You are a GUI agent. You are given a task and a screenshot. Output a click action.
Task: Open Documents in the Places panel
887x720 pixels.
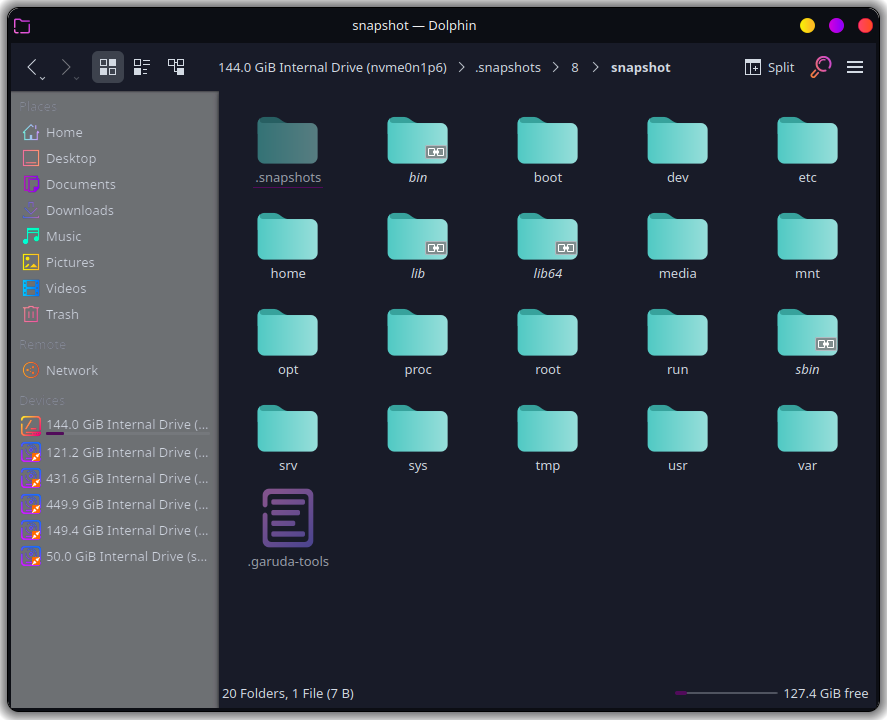click(115, 184)
